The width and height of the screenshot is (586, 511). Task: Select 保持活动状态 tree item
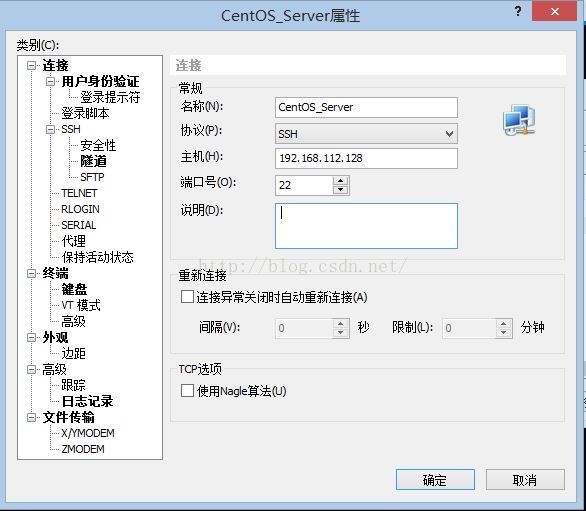[x=97, y=257]
